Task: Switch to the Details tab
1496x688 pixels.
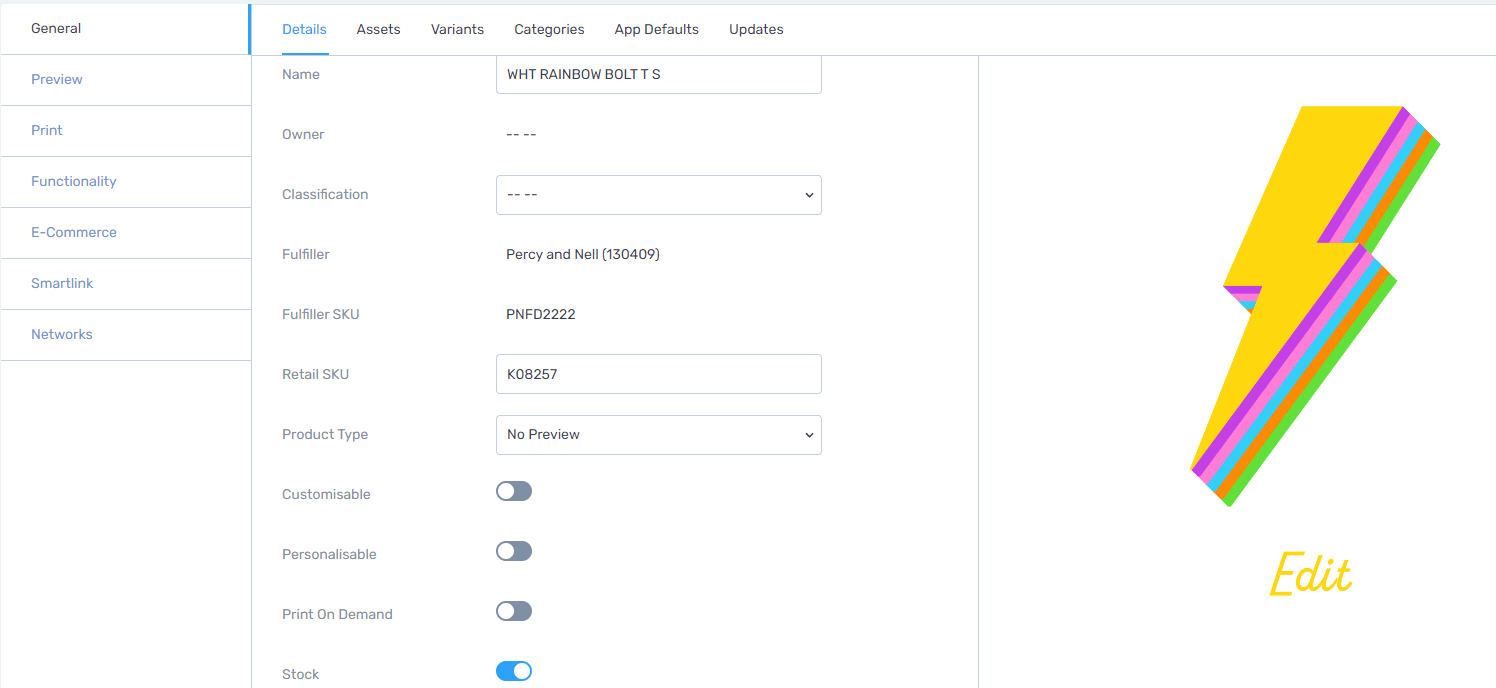Action: pyautogui.click(x=304, y=30)
